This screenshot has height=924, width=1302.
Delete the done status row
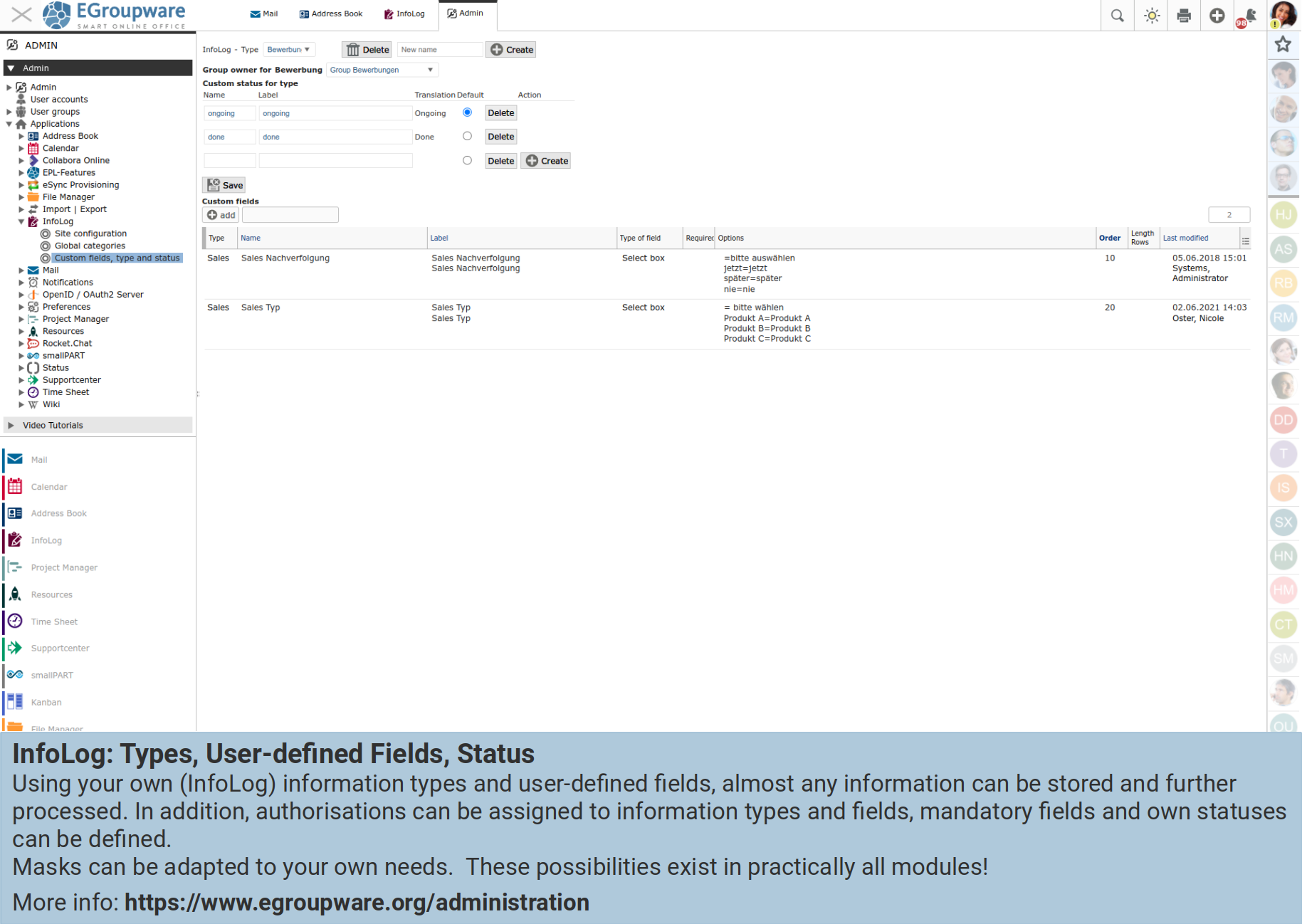500,137
